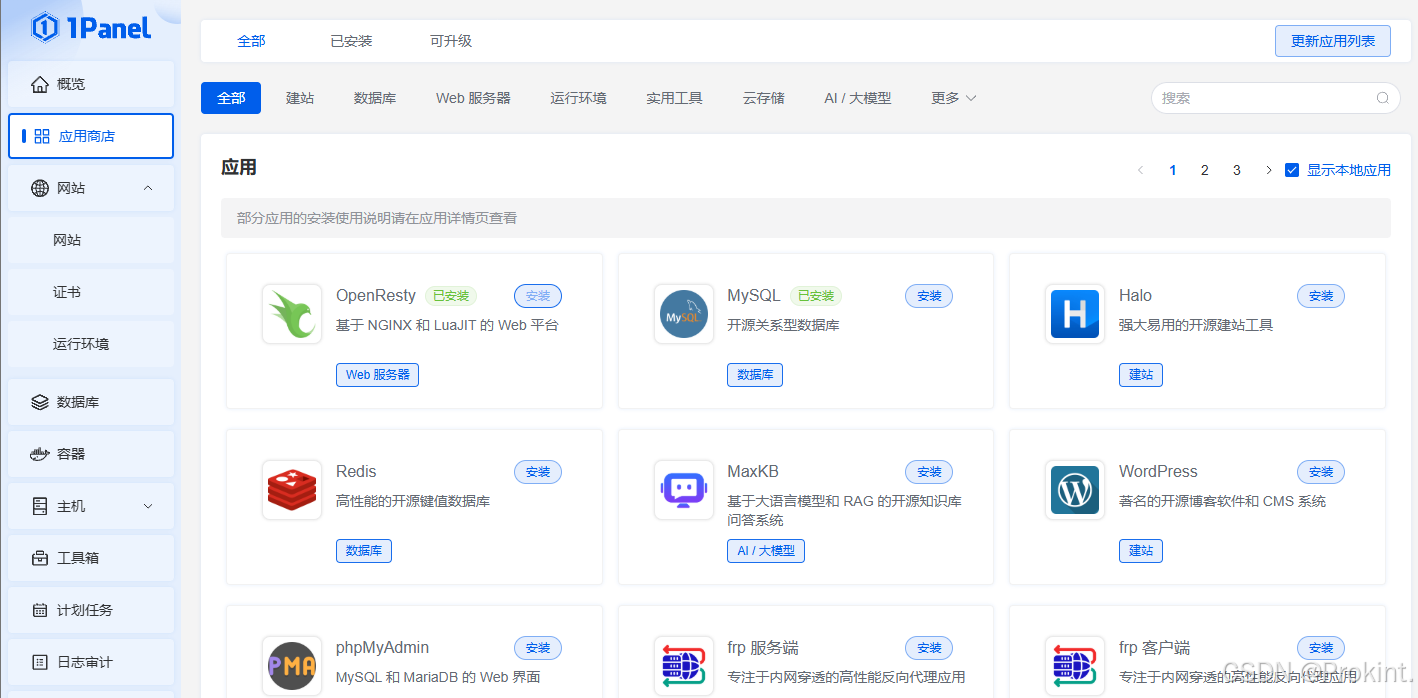This screenshot has width=1418, height=698.
Task: Click the home icon beside 概览
Action: pos(40,84)
